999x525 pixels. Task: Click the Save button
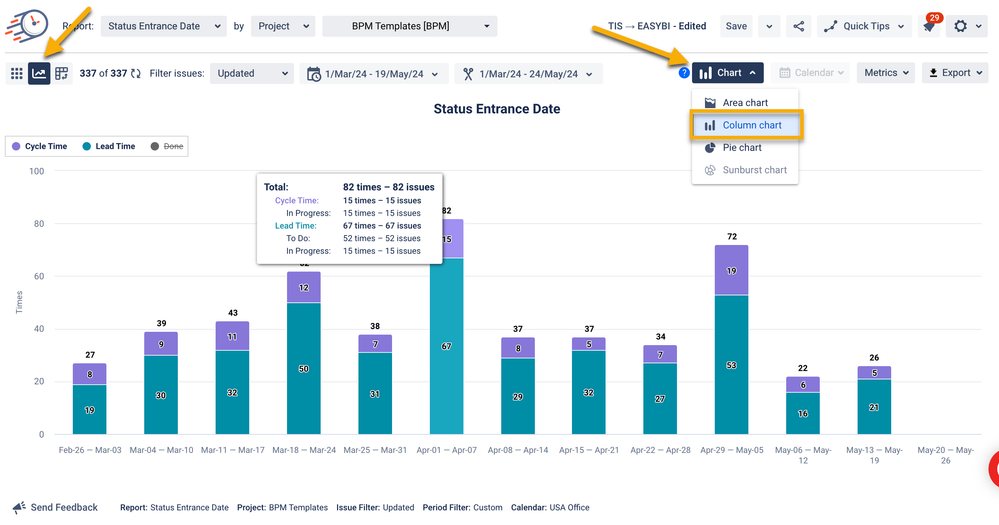(x=736, y=26)
